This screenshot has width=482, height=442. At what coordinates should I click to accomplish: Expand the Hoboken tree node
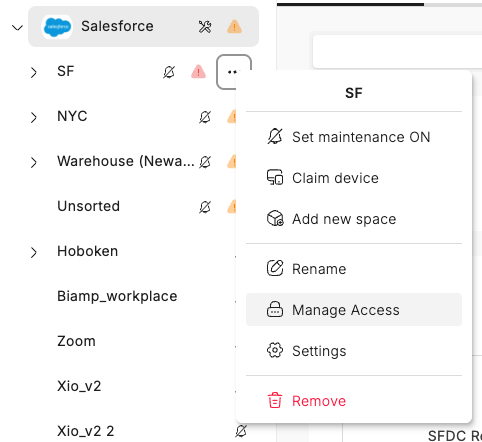(x=33, y=252)
